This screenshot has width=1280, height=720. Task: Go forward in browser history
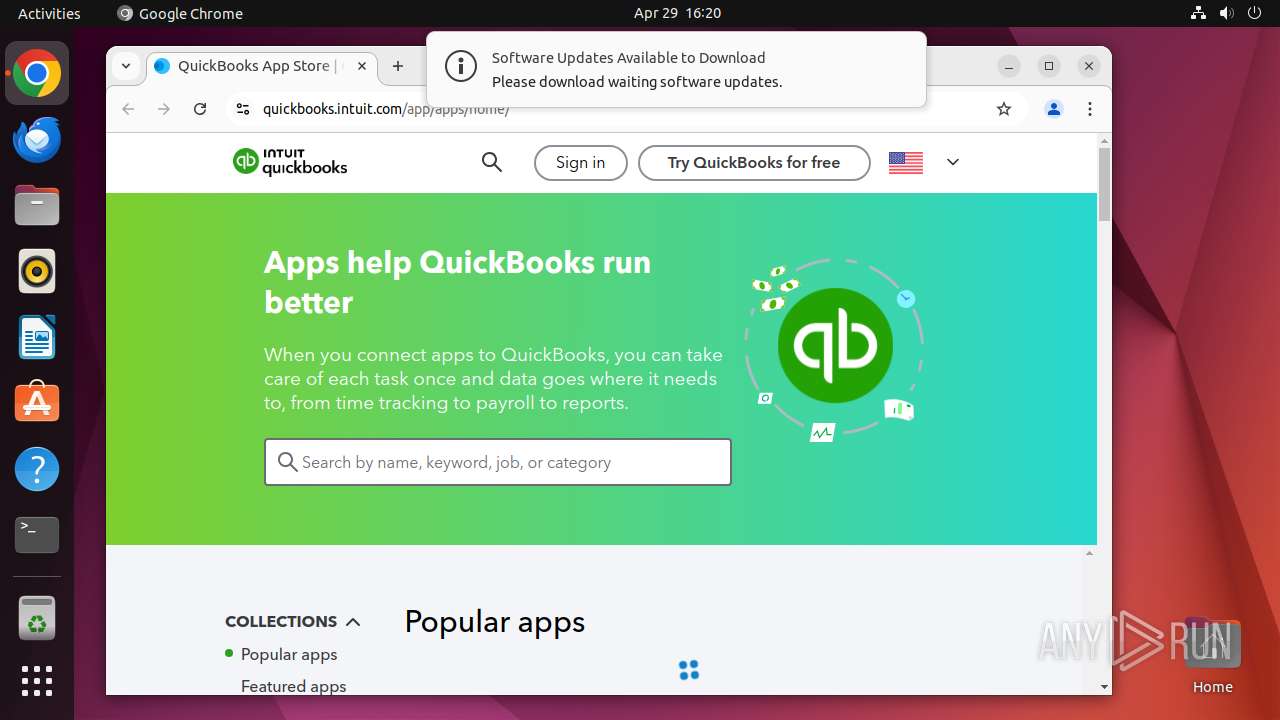tap(164, 109)
